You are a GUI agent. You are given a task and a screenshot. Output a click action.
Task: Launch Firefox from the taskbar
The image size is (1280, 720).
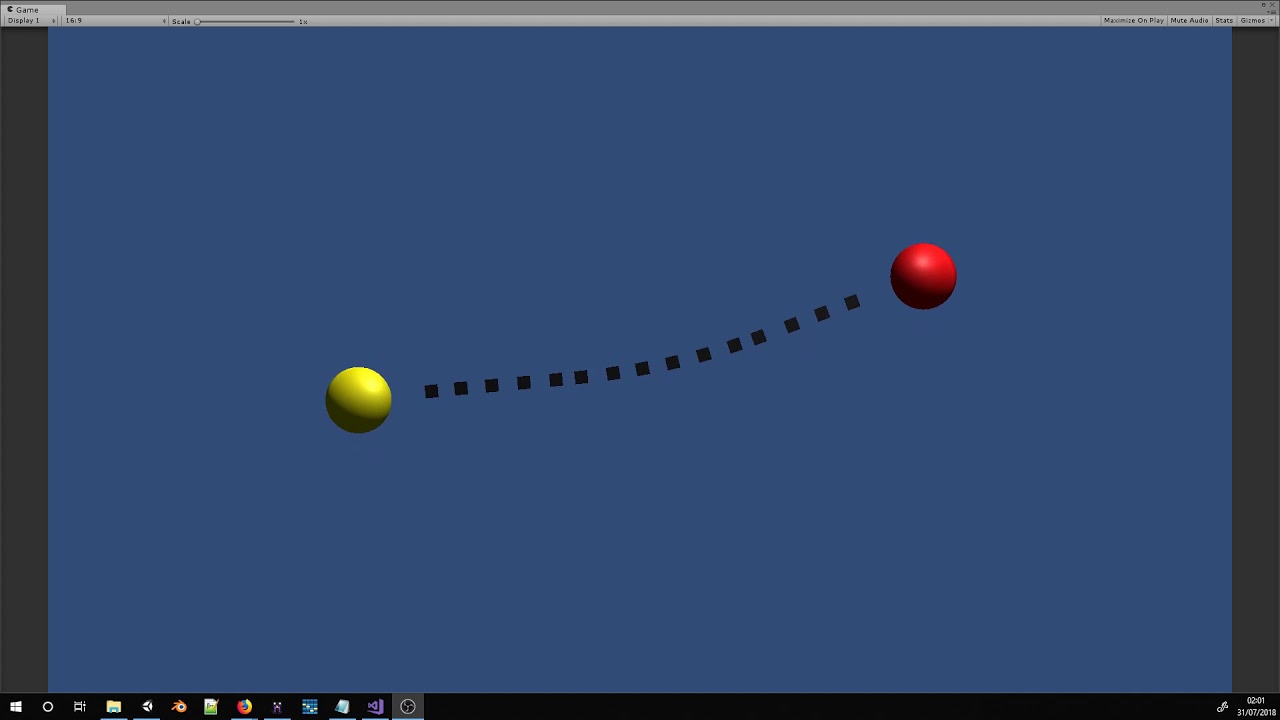click(x=244, y=707)
